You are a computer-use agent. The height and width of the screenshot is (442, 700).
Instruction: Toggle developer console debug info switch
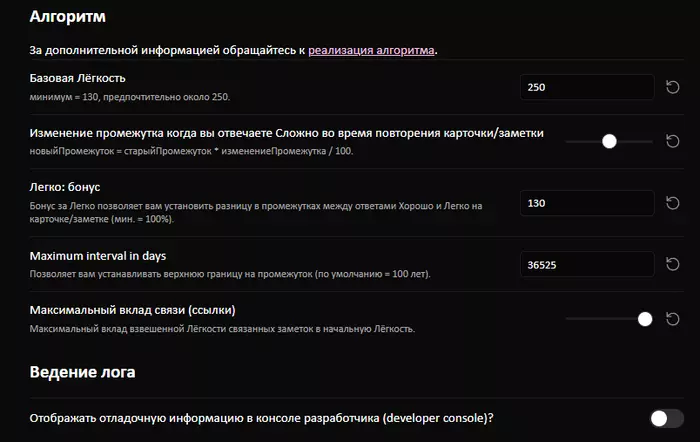click(667, 418)
